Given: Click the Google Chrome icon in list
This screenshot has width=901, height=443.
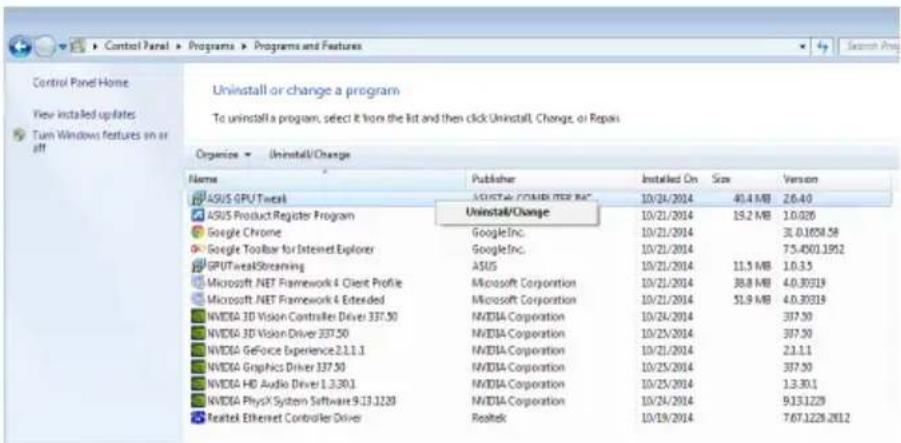Looking at the screenshot, I should coord(197,233).
